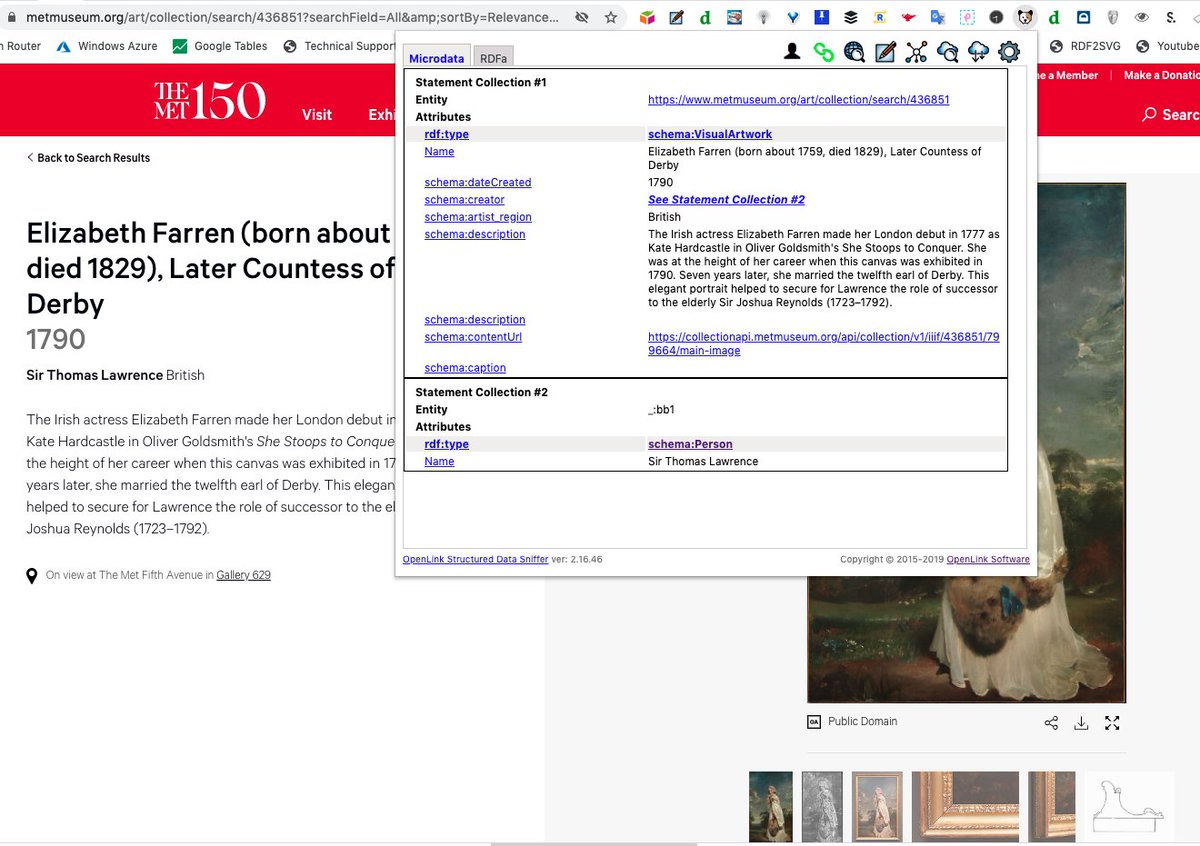Click the green chain link icon in Sniffer popup
The image size is (1200, 846).
(823, 52)
